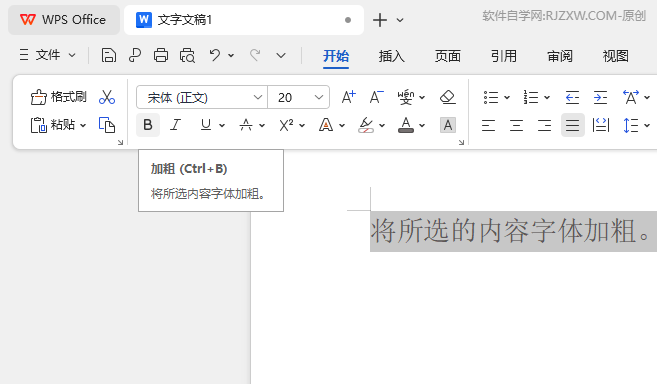Toggle Underline formatting button
The height and width of the screenshot is (384, 657).
point(206,125)
